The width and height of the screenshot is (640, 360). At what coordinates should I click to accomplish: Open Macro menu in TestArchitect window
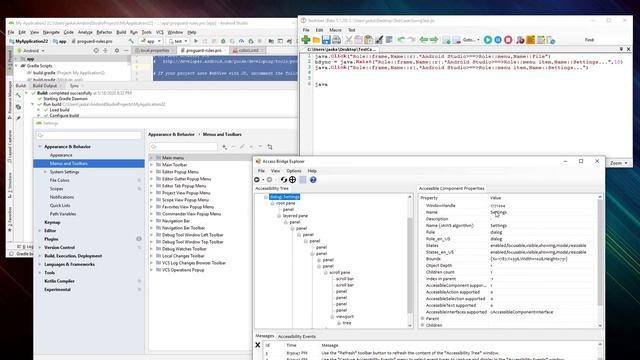335,30
